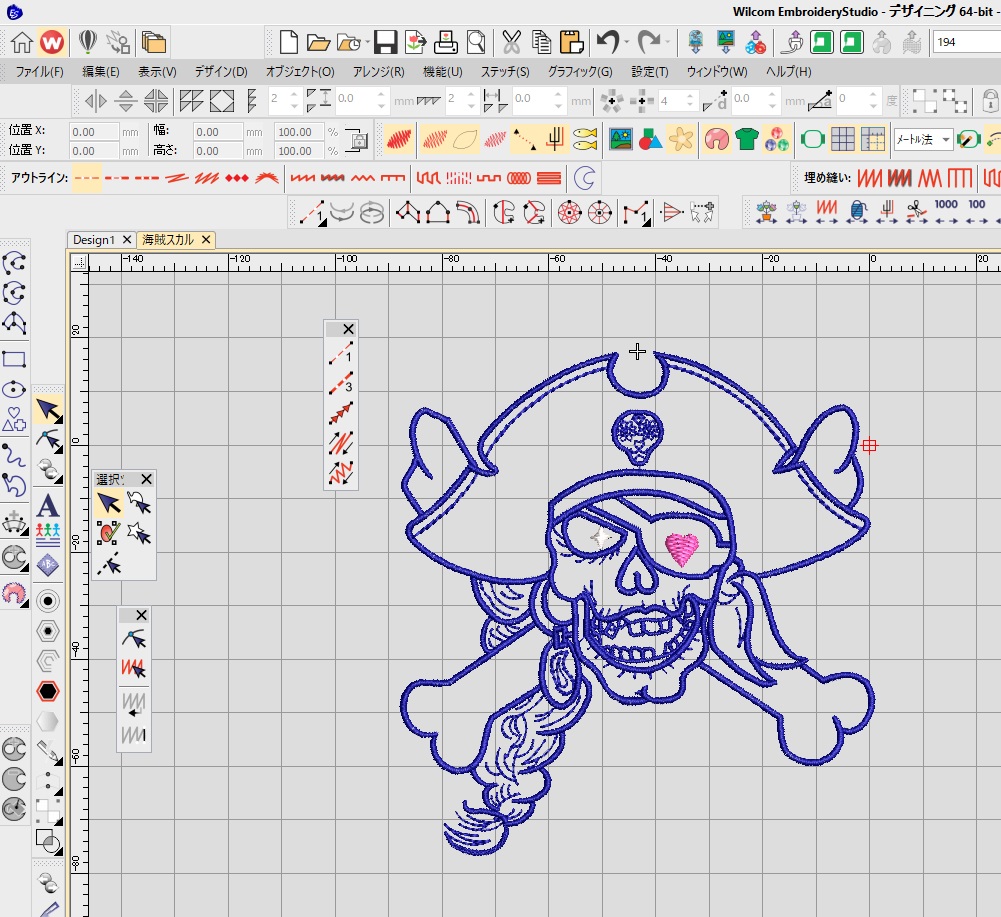1001x917 pixels.
Task: Toggle the needle points display icon
Action: tap(525, 139)
